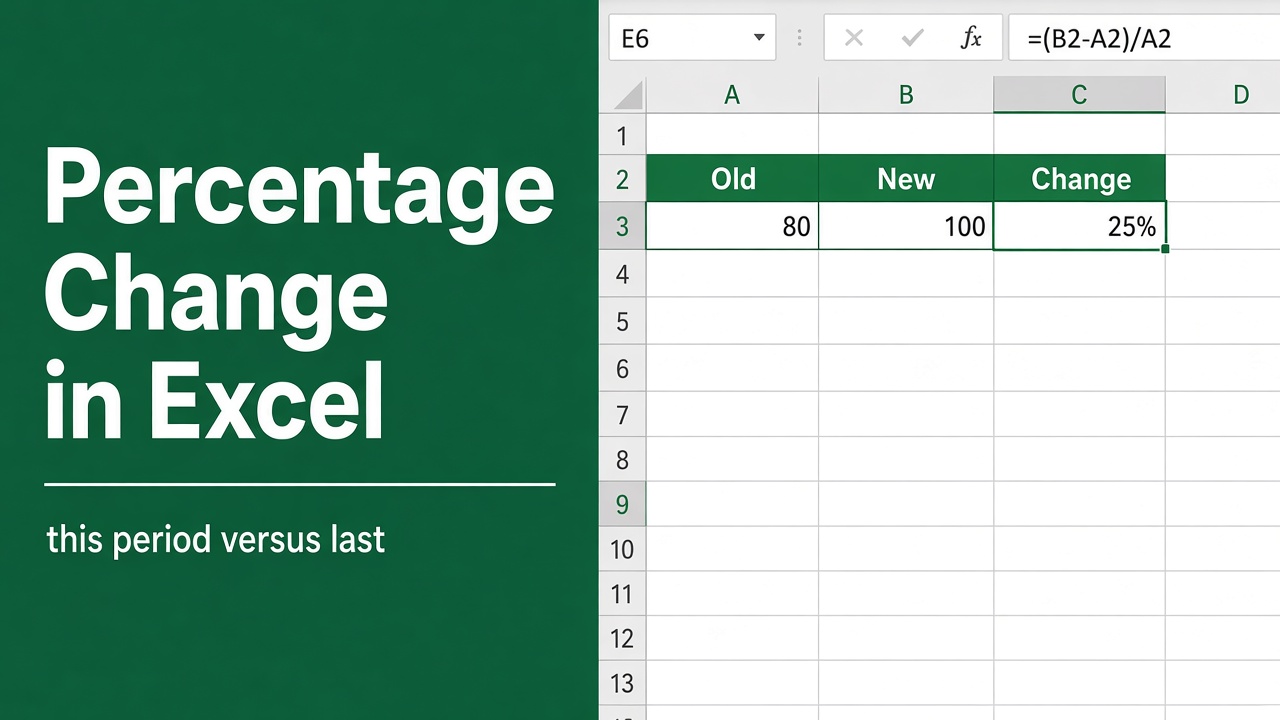Select row 11 header
Image resolution: width=1280 pixels, height=720 pixels.
pyautogui.click(x=623, y=594)
